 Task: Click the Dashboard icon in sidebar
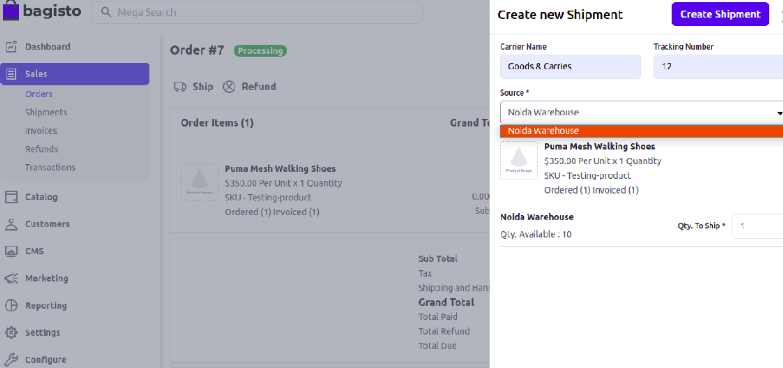click(x=11, y=47)
